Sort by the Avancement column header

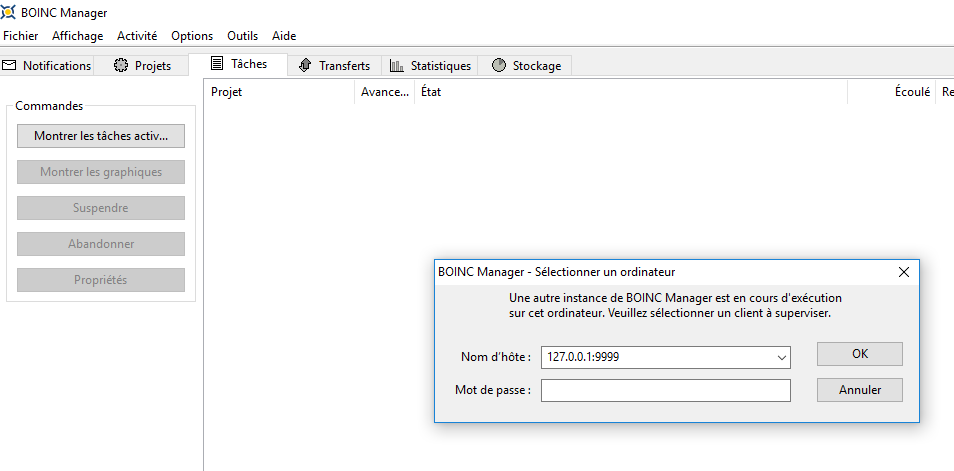coord(385,92)
